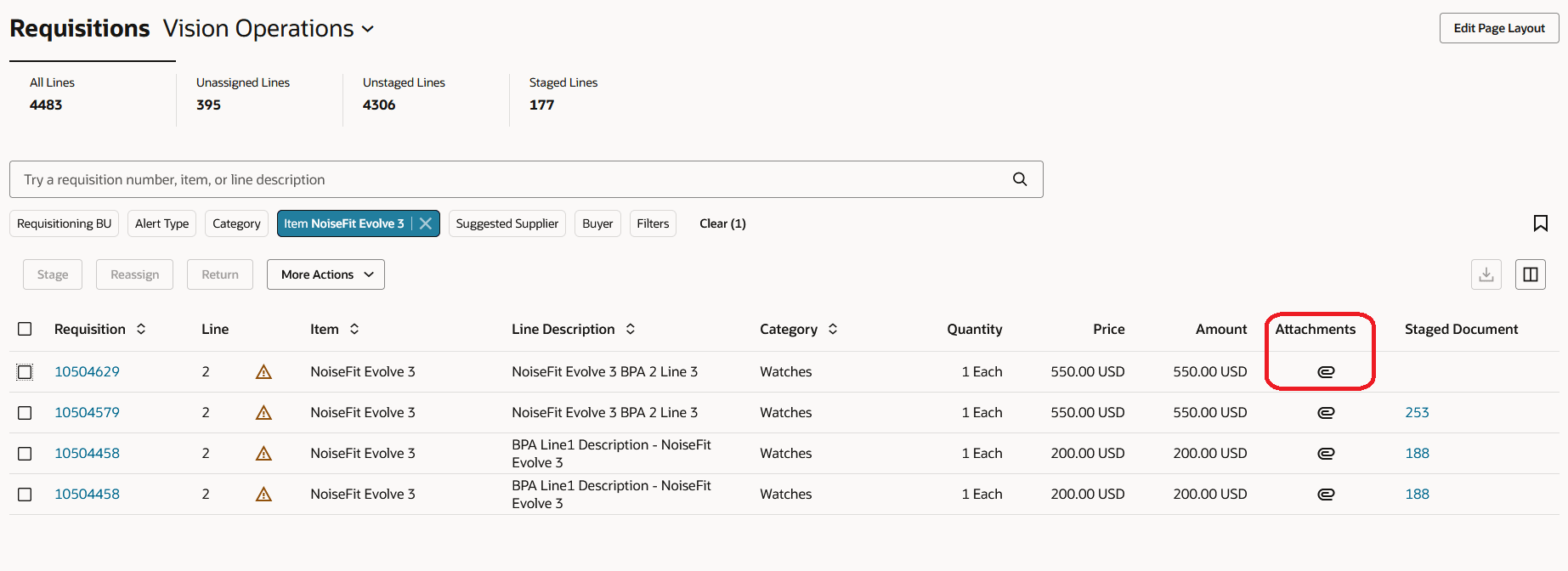Open attachment for requisition 10504579
The width and height of the screenshot is (1568, 571).
point(1326,412)
